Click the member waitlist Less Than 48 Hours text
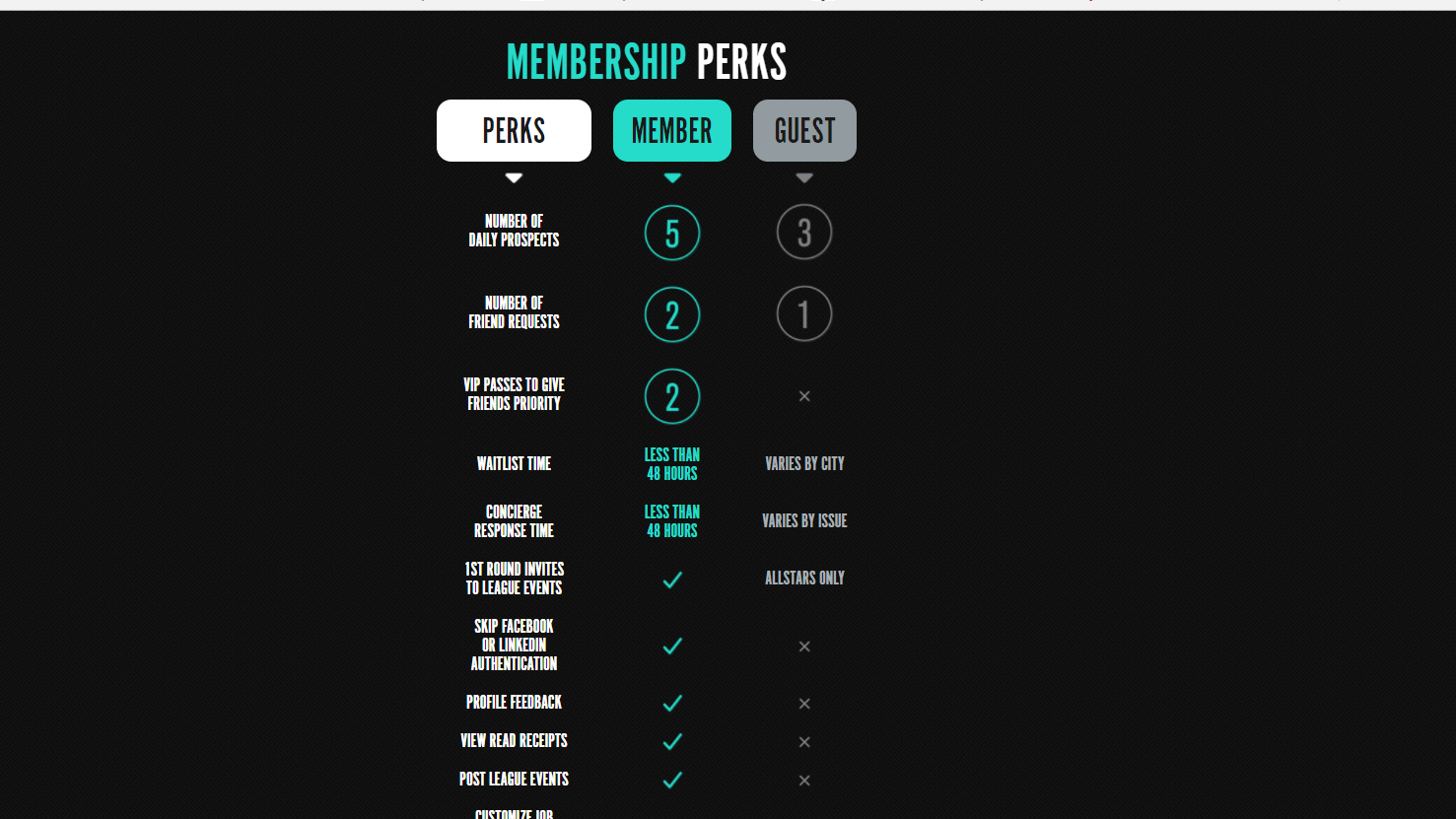This screenshot has width=1456, height=819. coord(672,464)
